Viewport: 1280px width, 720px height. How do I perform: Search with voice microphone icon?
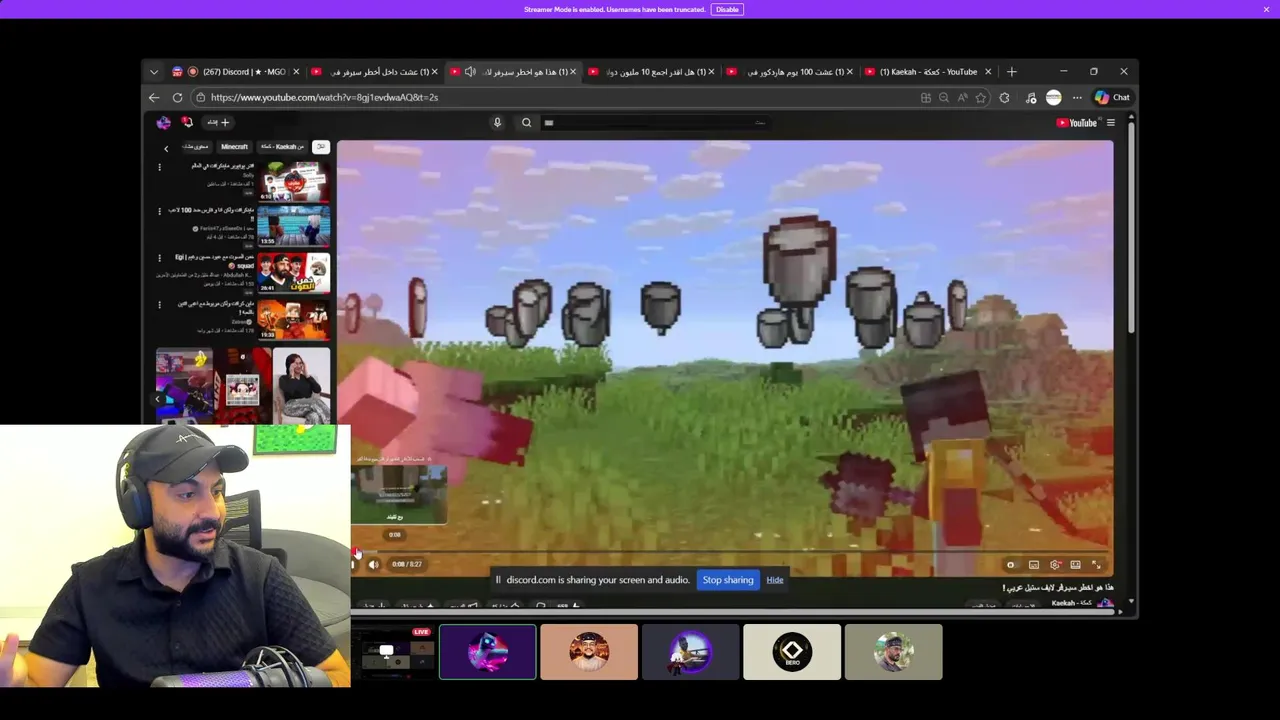click(x=497, y=122)
